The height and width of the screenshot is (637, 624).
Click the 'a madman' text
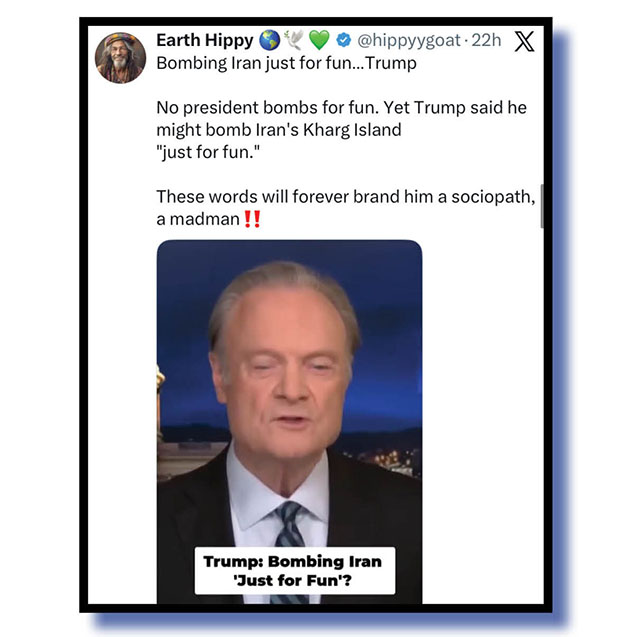point(198,219)
